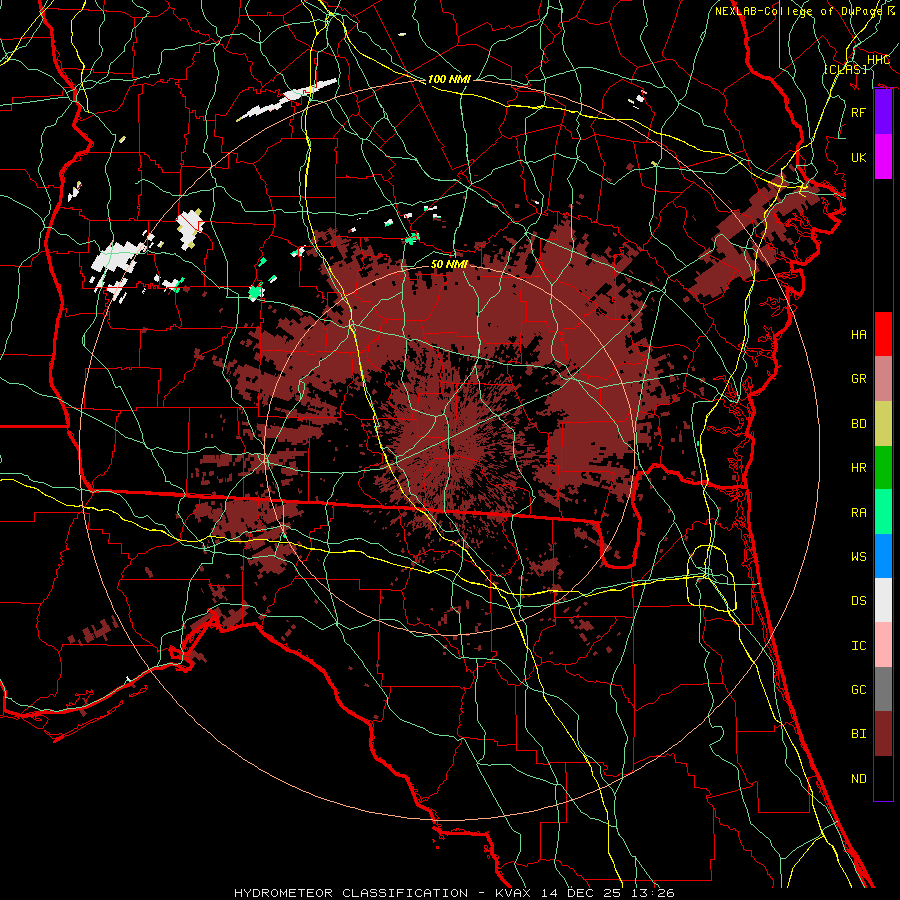This screenshot has height=900, width=900.
Task: Click the 14 DEC 25 date text
Action: pos(583,893)
